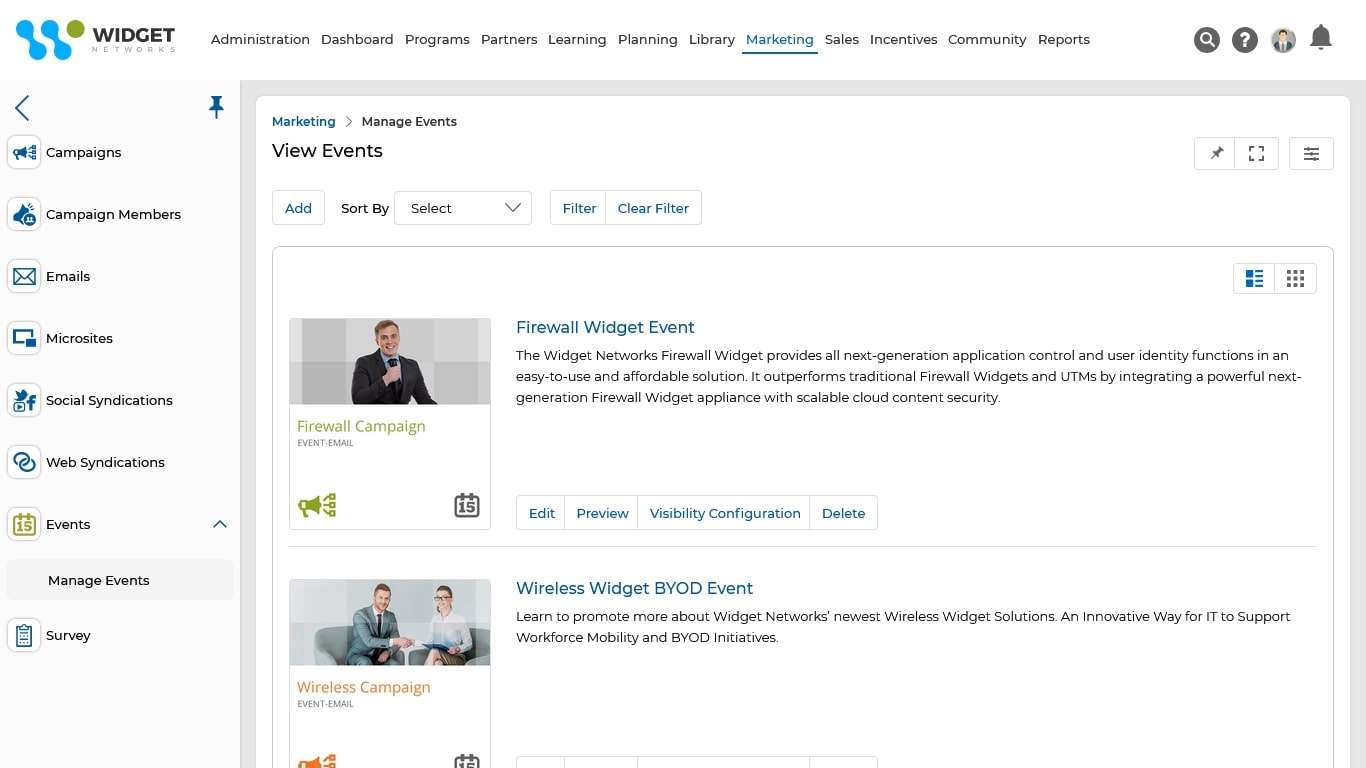Select the Social Syndications icon
1366x768 pixels.
[23, 400]
